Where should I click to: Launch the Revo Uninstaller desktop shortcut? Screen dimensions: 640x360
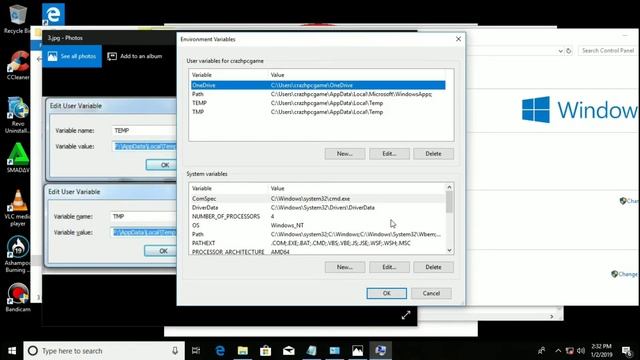pos(17,115)
